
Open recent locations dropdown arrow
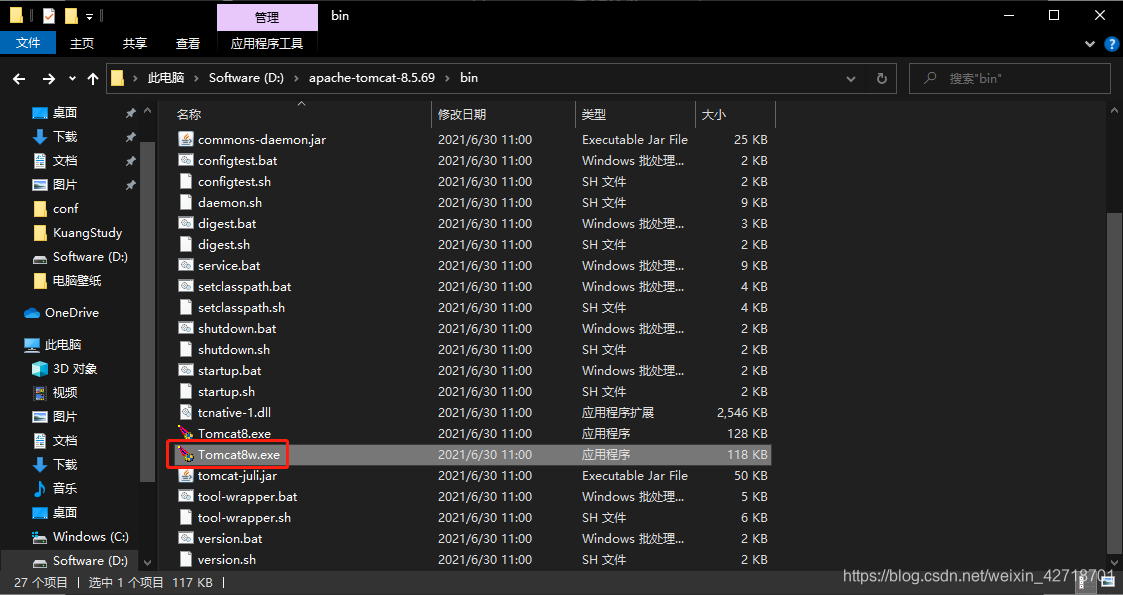click(x=72, y=79)
